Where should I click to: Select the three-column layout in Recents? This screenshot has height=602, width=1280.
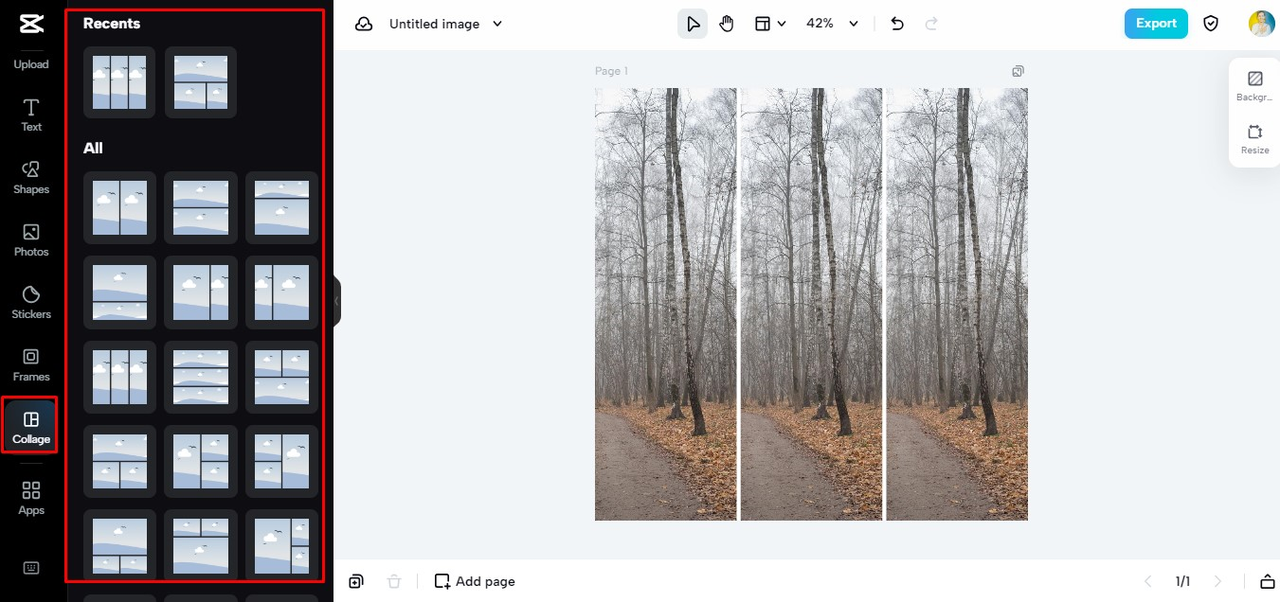[x=120, y=82]
